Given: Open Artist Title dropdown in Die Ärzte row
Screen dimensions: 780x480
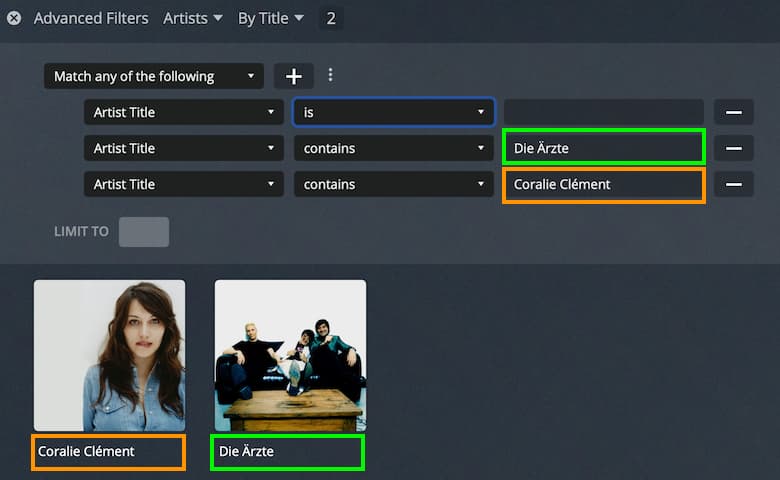Looking at the screenshot, I should tap(184, 148).
